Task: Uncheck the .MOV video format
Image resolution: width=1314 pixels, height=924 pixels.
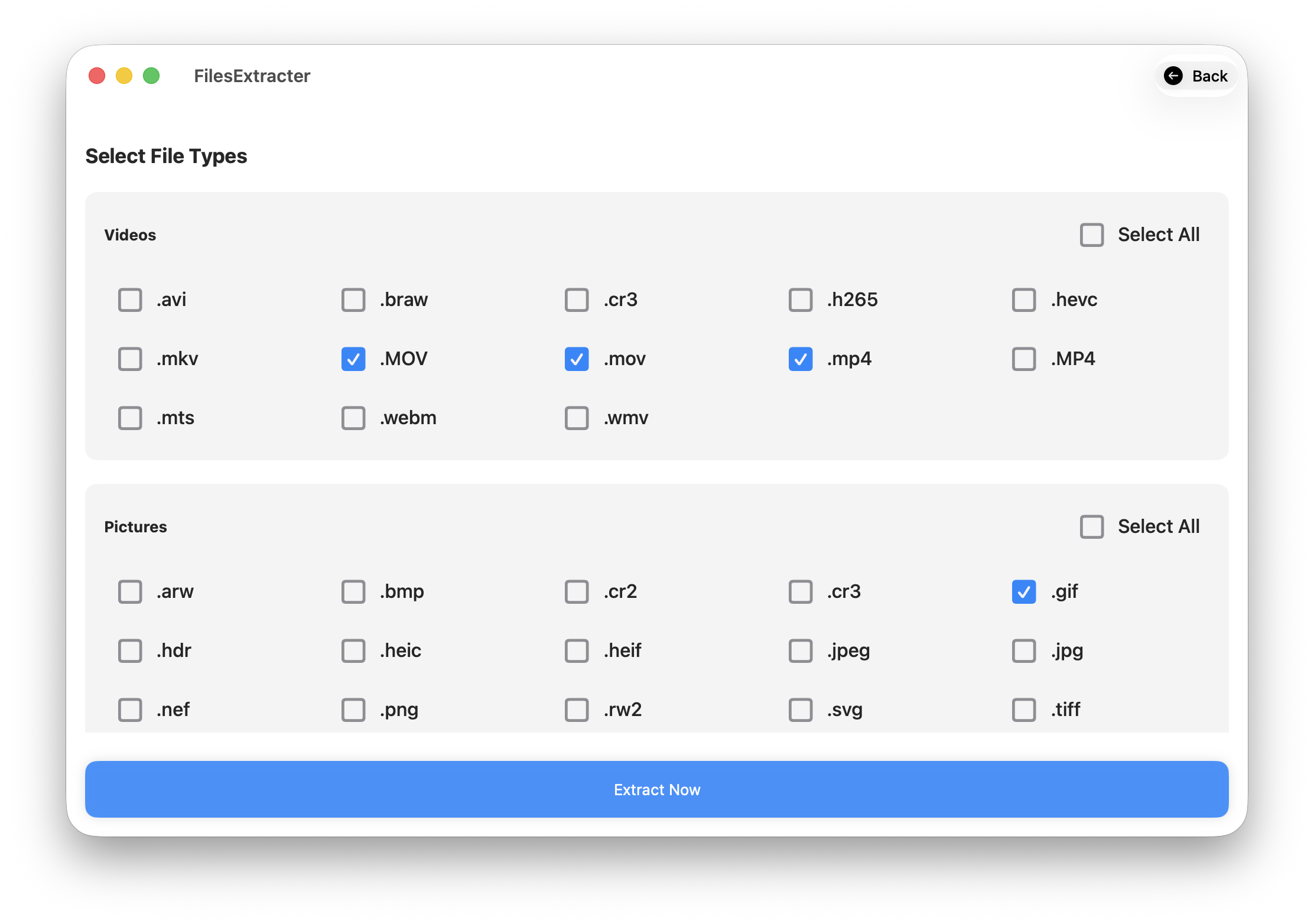Action: [353, 359]
